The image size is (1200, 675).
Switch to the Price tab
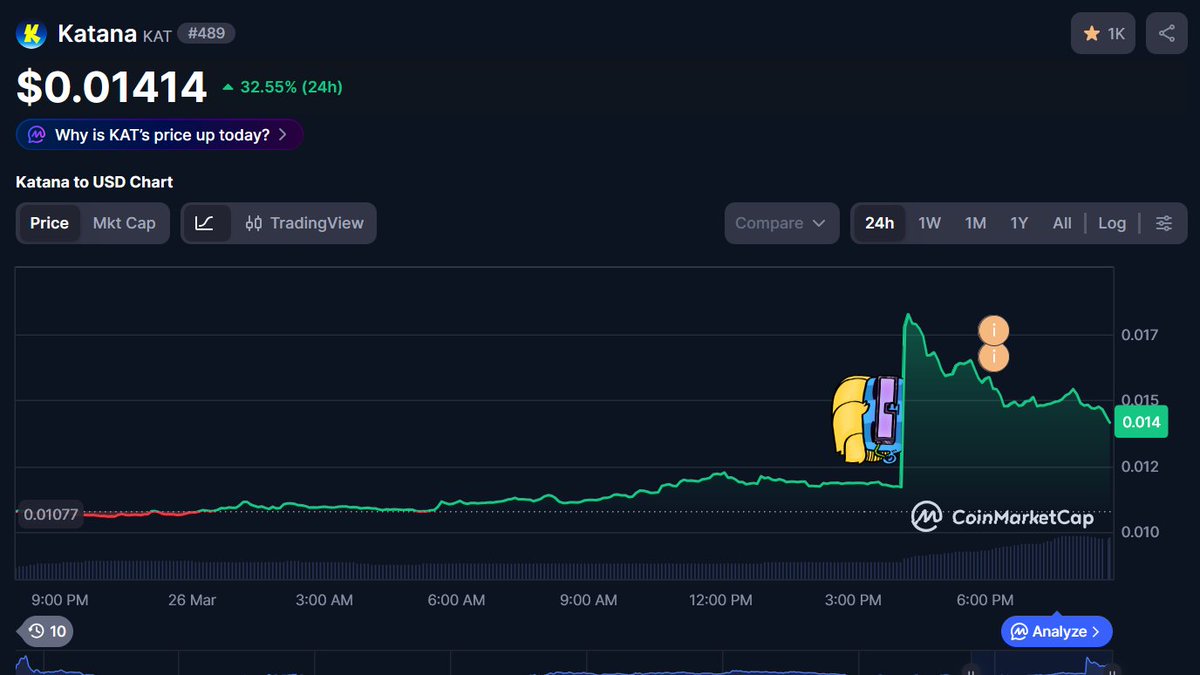(49, 223)
